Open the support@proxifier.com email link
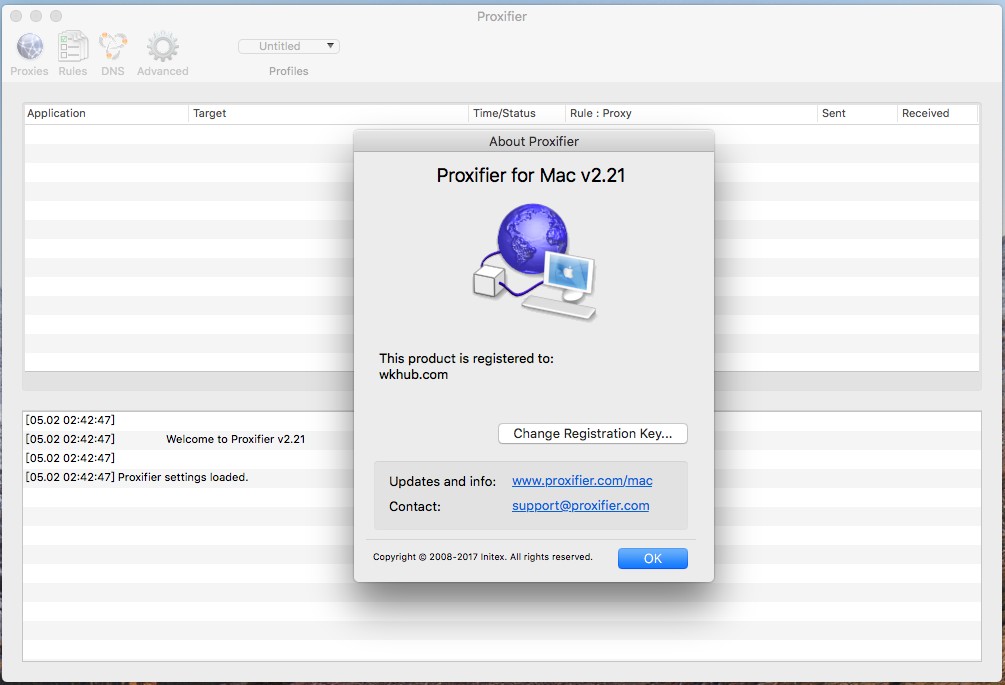This screenshot has height=685, width=1005. tap(581, 506)
